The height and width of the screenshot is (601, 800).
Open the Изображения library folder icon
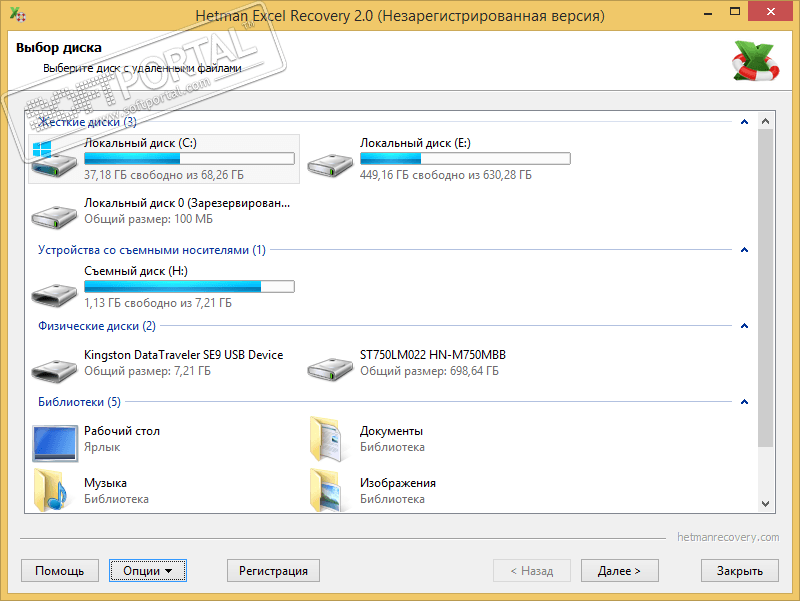[x=327, y=490]
